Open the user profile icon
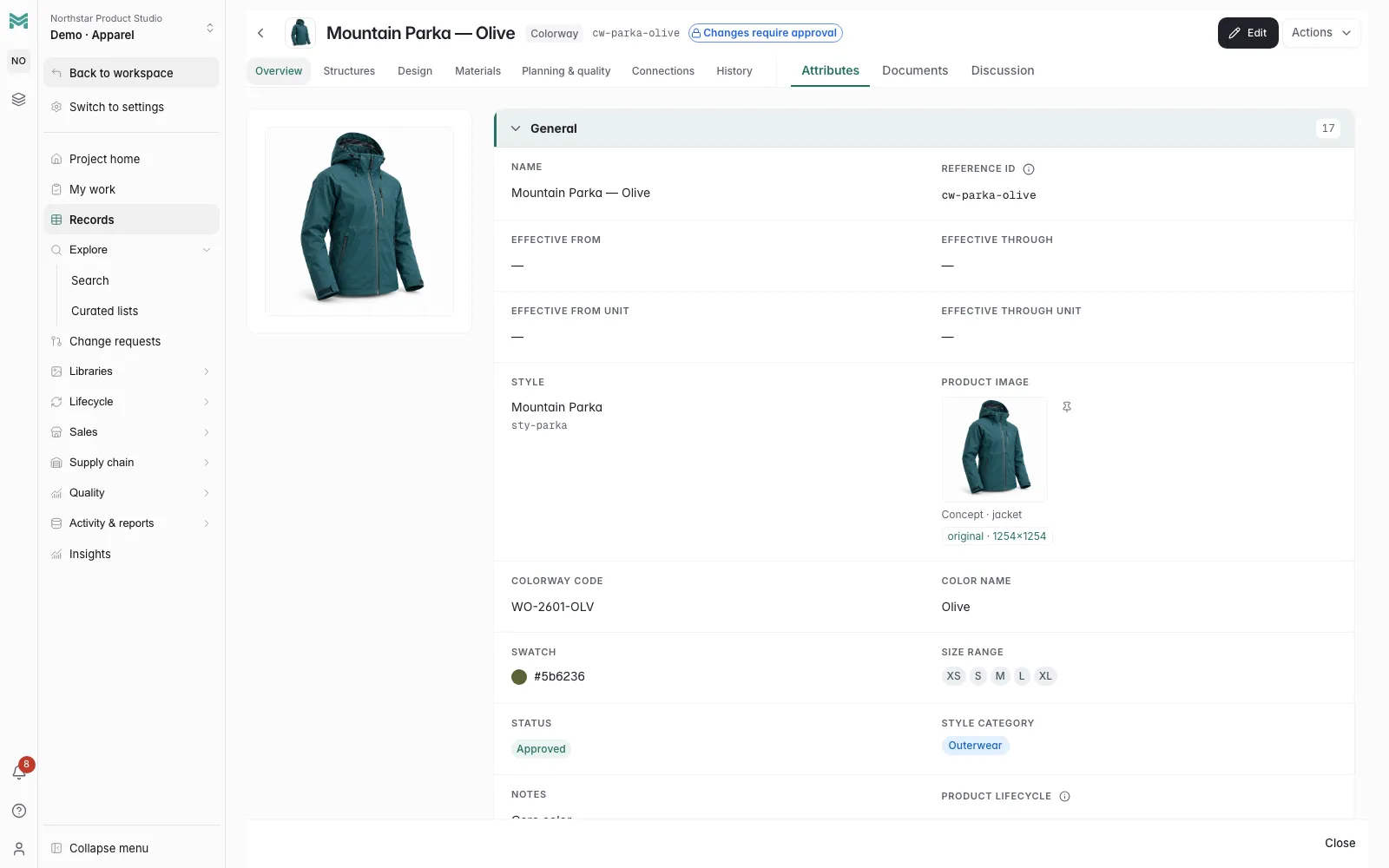 [x=18, y=849]
